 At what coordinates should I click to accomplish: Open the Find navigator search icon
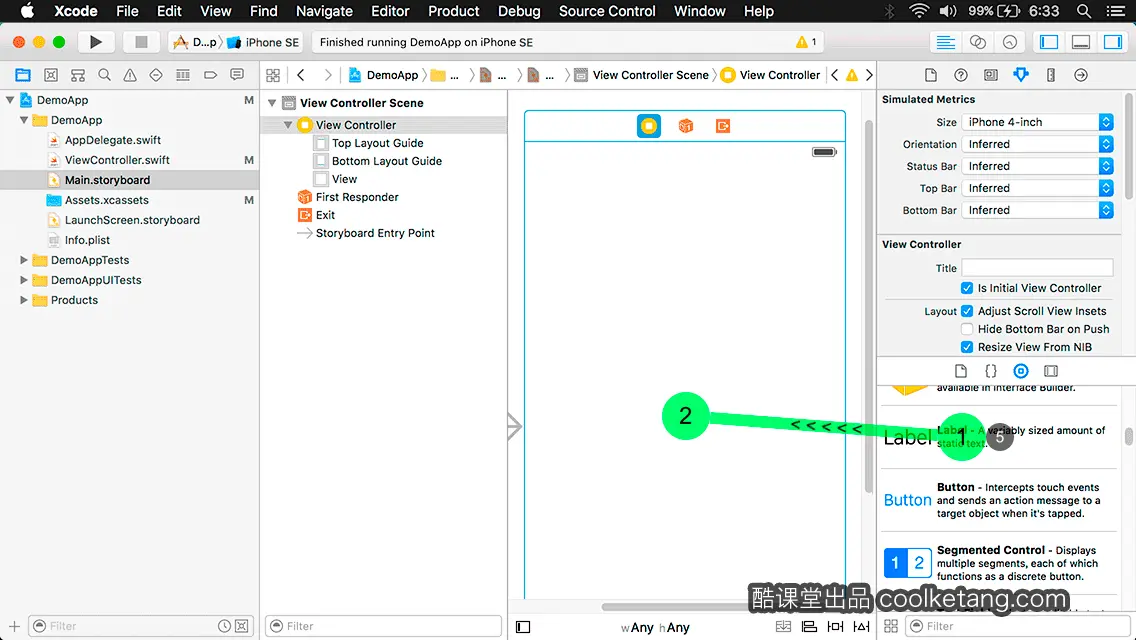click(x=104, y=75)
